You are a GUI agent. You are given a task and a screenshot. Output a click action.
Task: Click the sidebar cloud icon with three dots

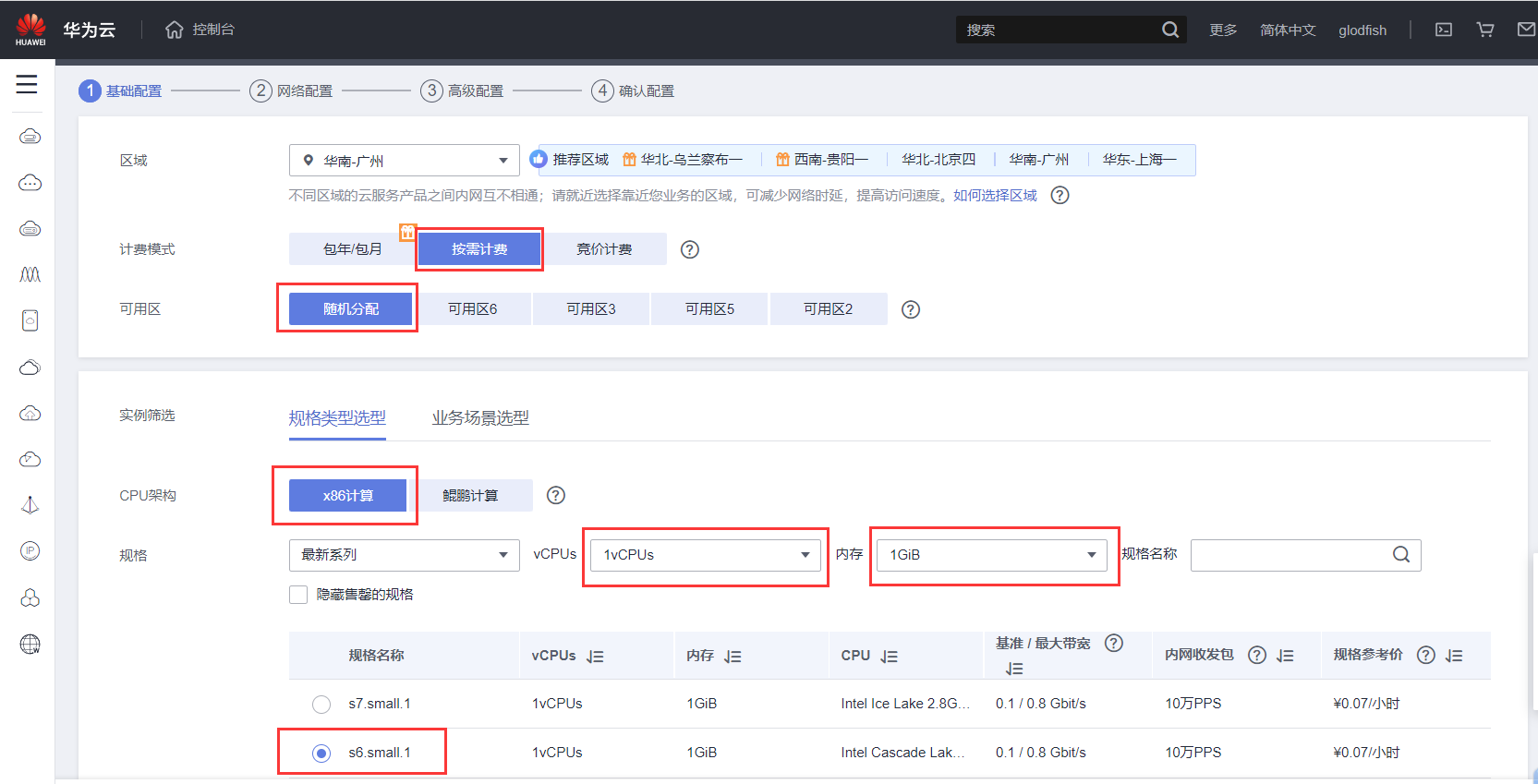tap(30, 183)
